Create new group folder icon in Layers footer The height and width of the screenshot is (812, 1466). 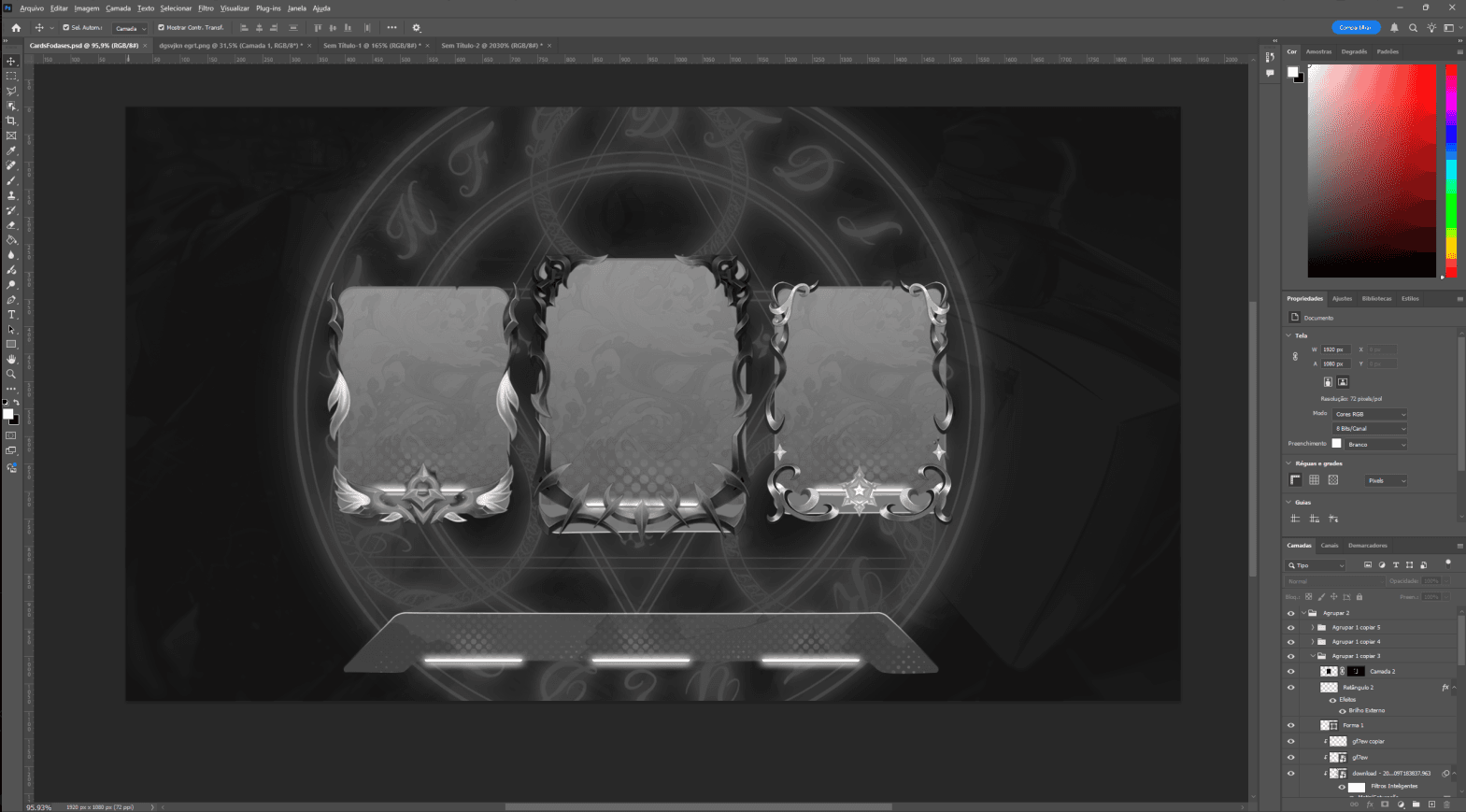pyautogui.click(x=1416, y=805)
